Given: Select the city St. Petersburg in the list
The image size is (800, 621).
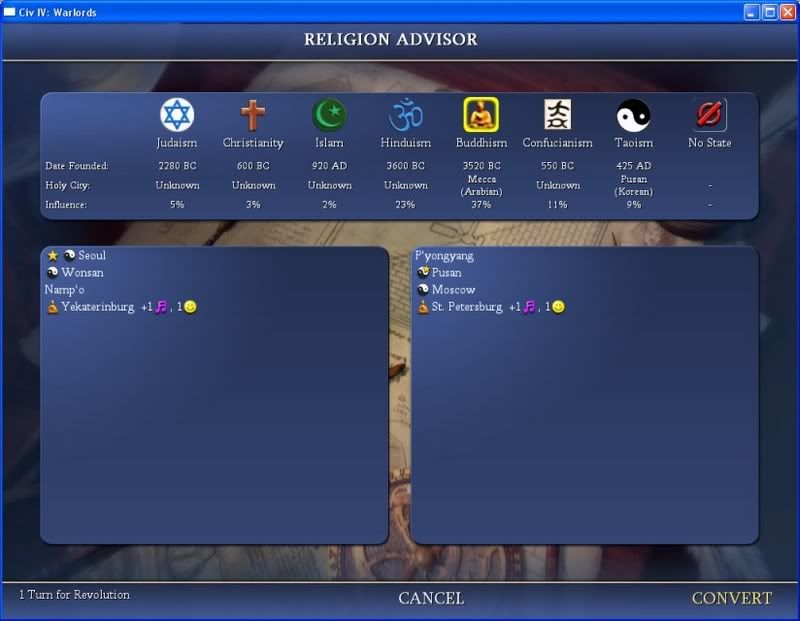Looking at the screenshot, I should [x=467, y=307].
